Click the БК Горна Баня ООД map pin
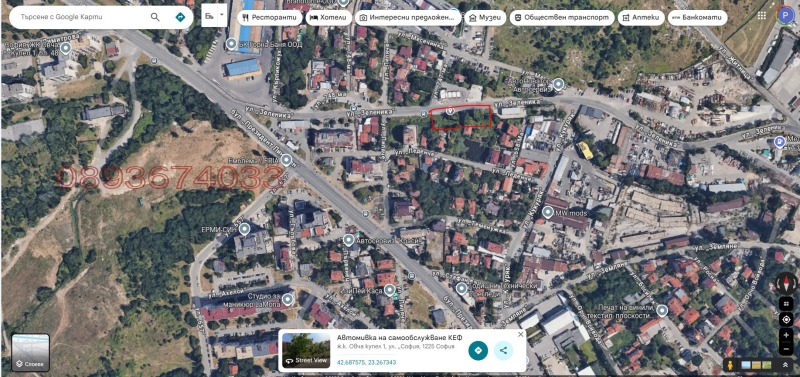This screenshot has width=800, height=377. click(231, 44)
